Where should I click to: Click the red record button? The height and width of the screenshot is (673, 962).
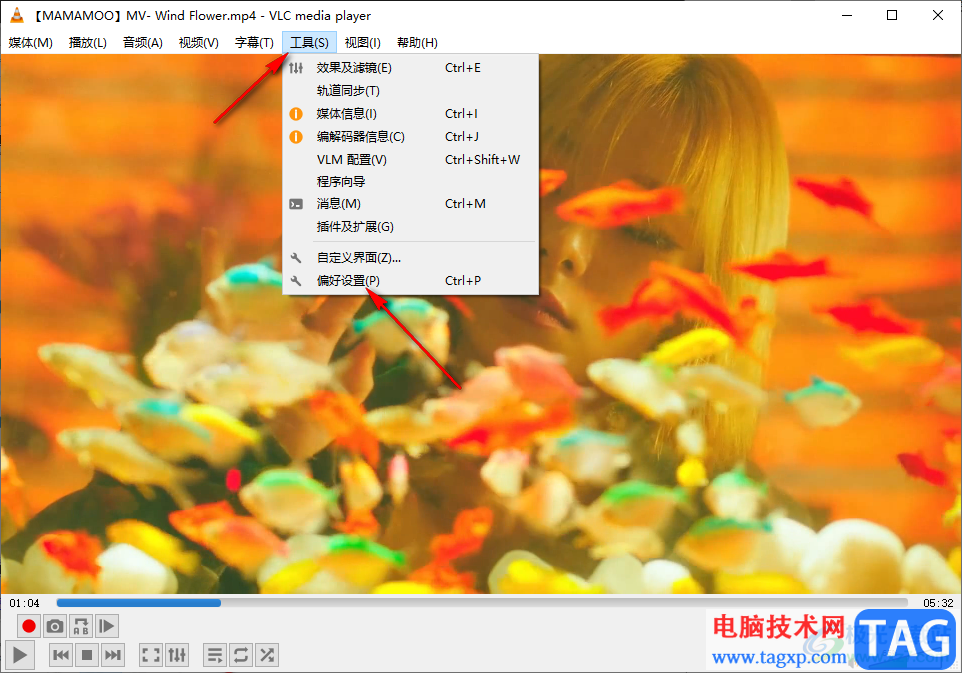pyautogui.click(x=28, y=626)
